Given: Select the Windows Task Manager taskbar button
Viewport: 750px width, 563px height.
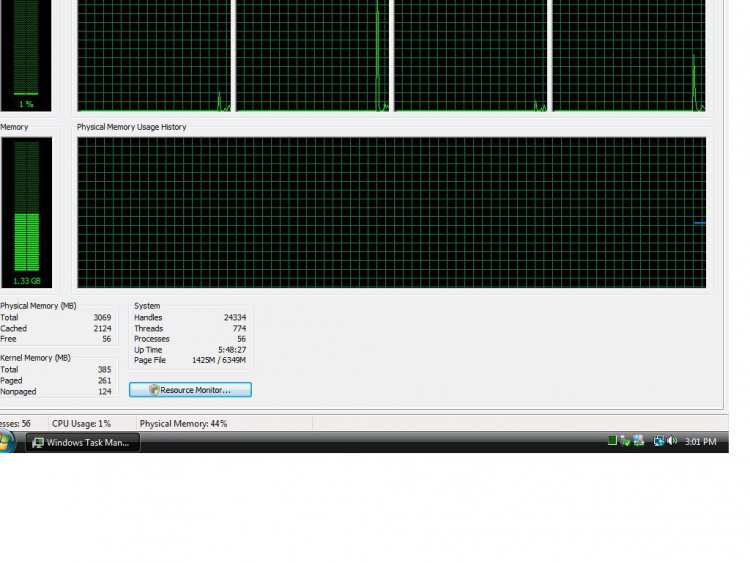Looking at the screenshot, I should (82, 442).
